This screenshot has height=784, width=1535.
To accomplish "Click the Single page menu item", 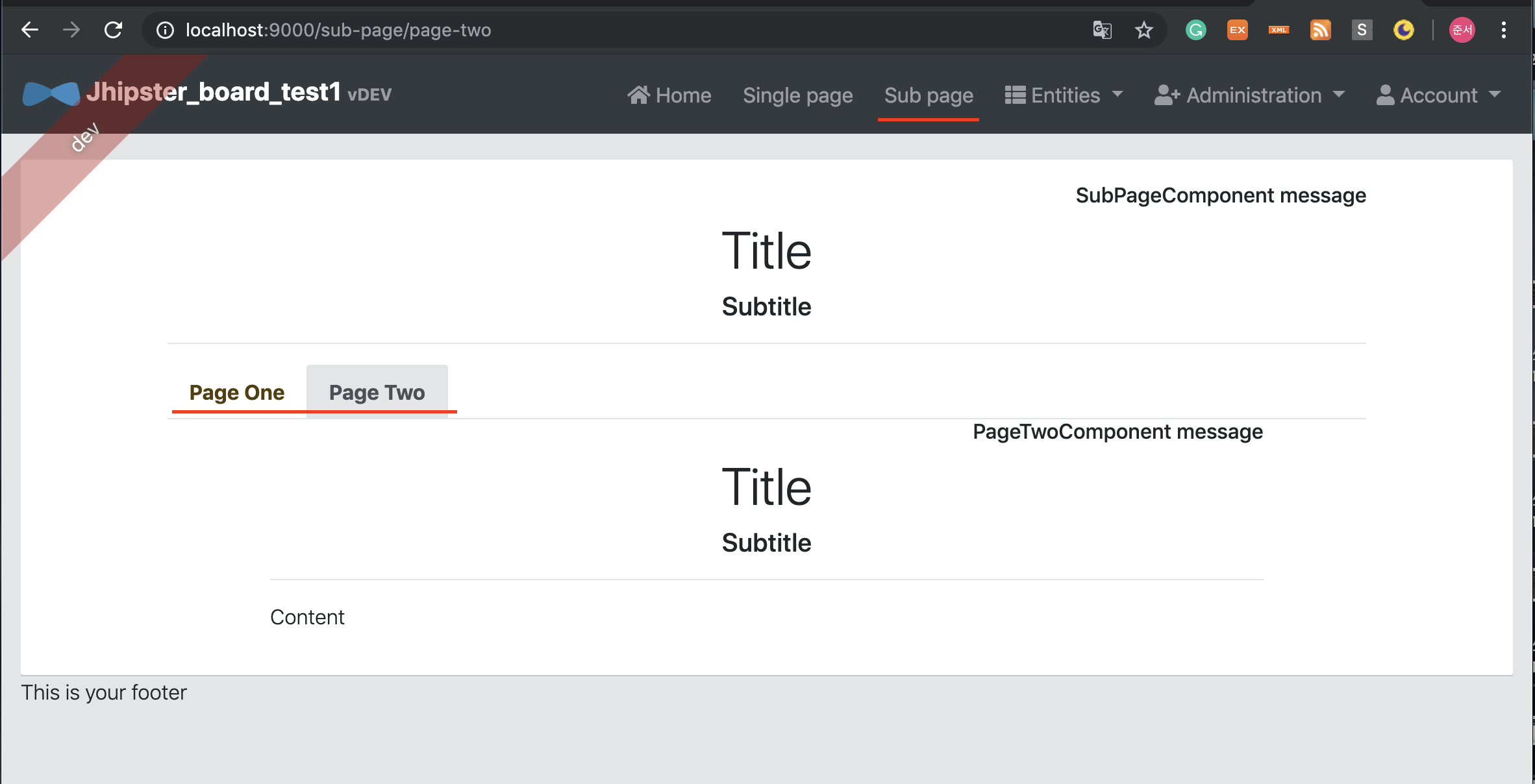I will pyautogui.click(x=797, y=94).
